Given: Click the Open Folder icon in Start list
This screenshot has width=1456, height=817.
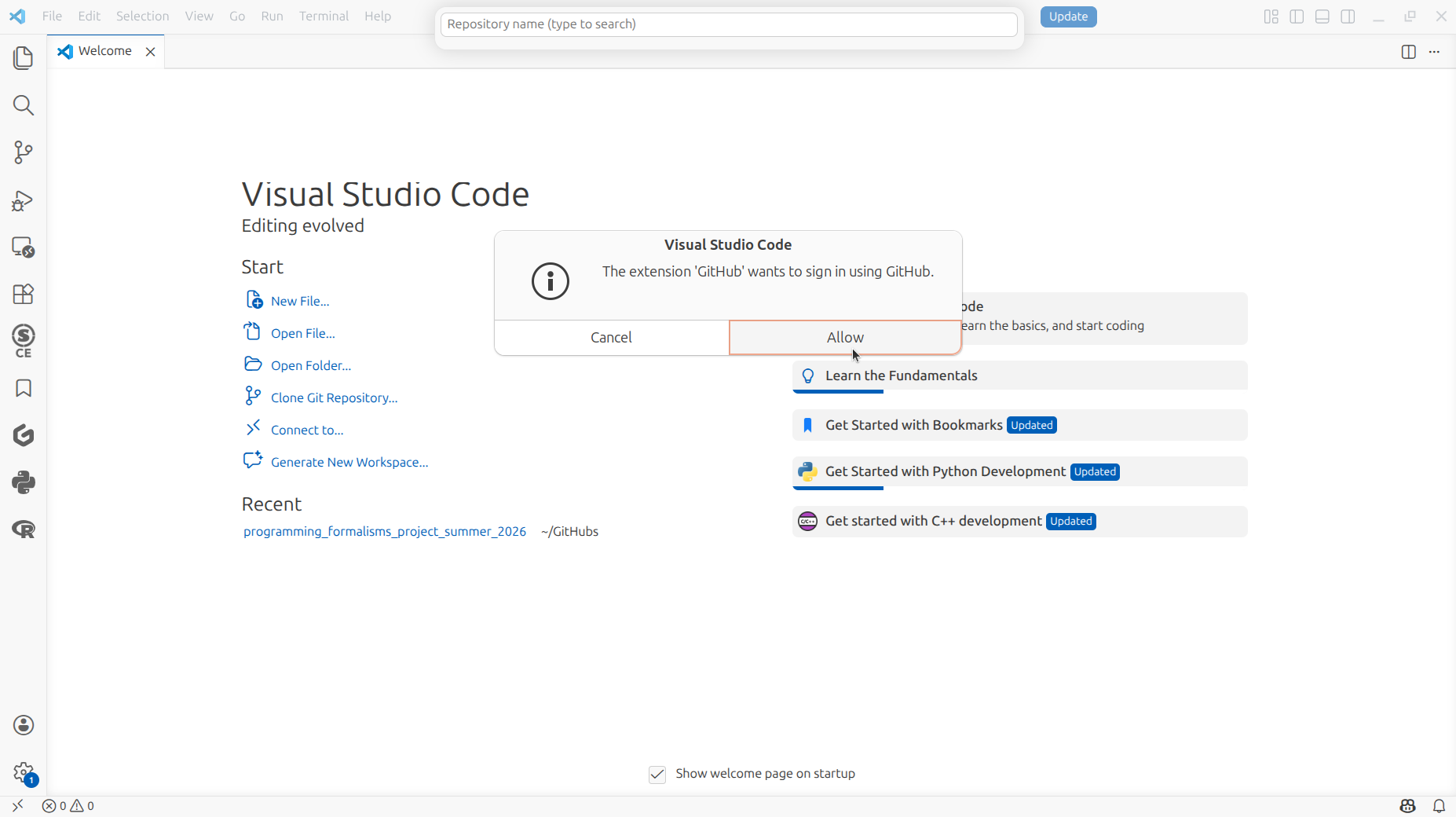Looking at the screenshot, I should tap(253, 364).
